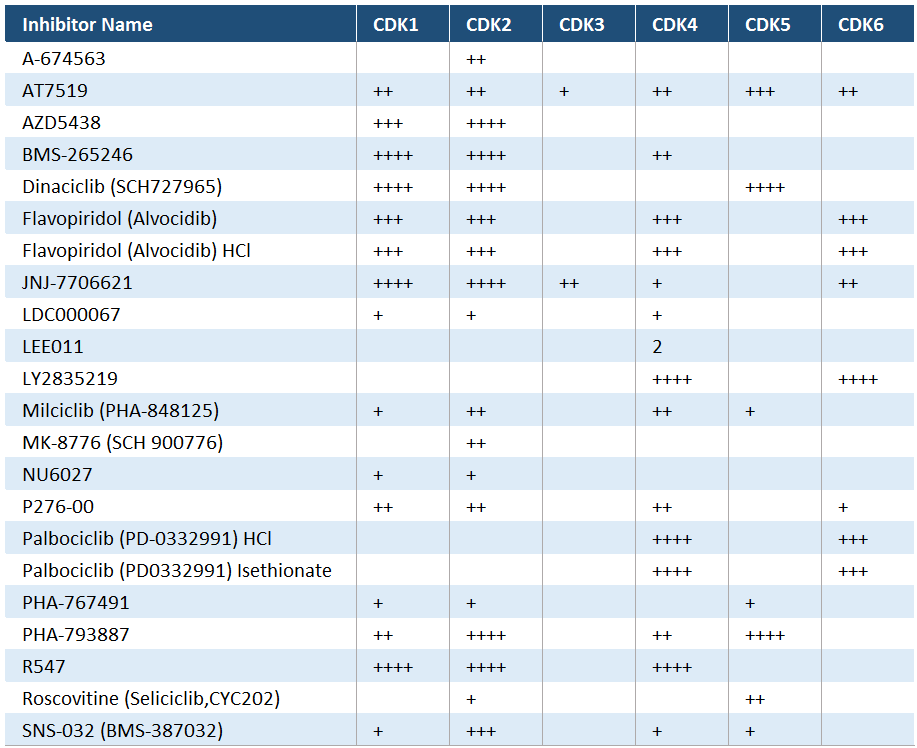Click the CDK2 value for AZD5438
The width and height of the screenshot is (917, 748).
coord(486,123)
